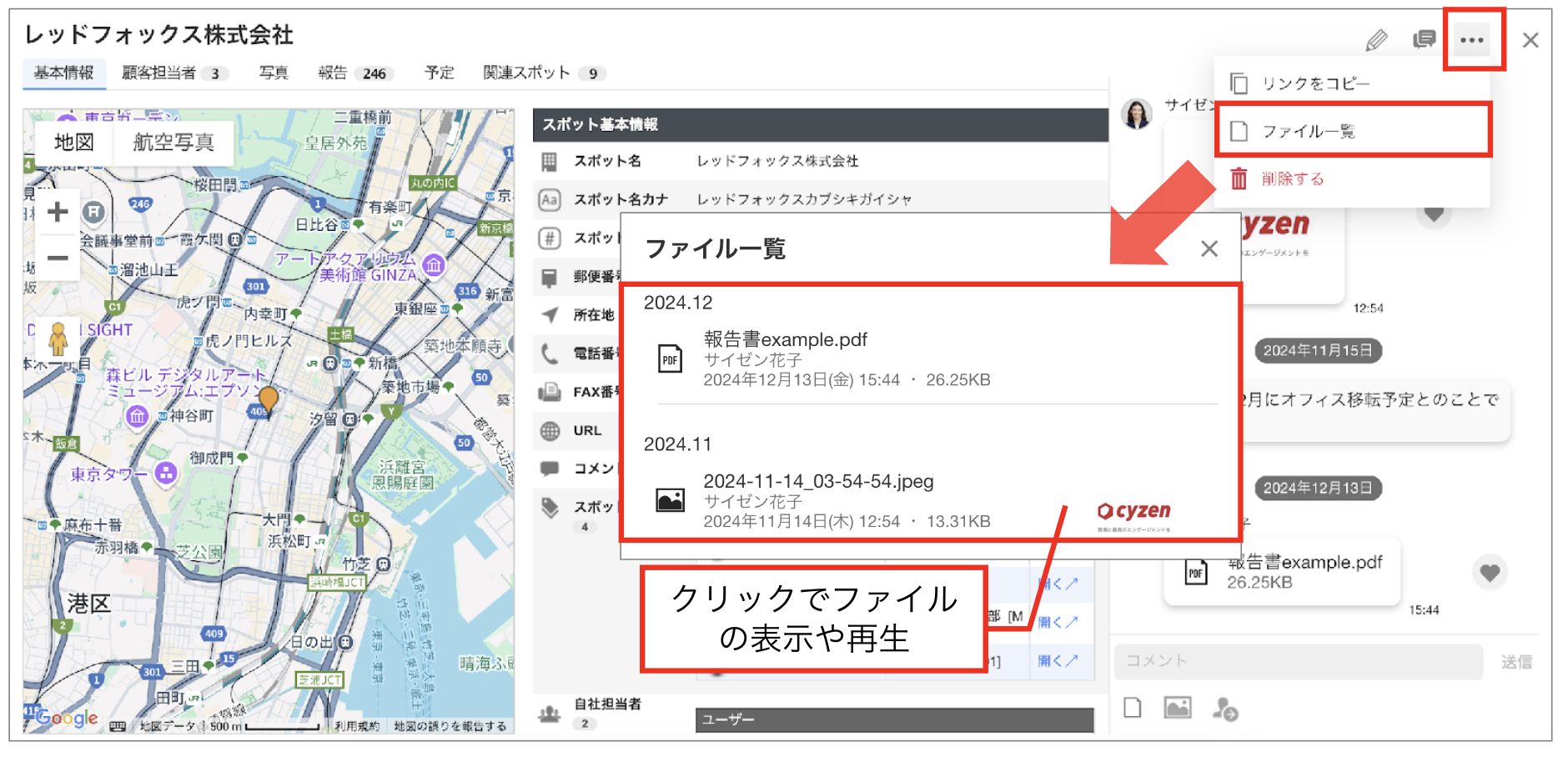
Task: Click the FAX番号 icon
Action: [549, 392]
